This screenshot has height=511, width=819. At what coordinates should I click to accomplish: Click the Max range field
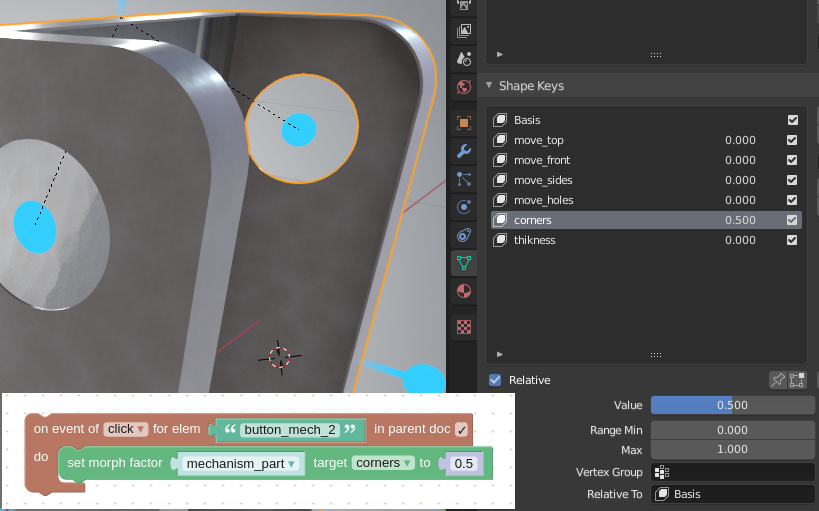click(x=732, y=449)
